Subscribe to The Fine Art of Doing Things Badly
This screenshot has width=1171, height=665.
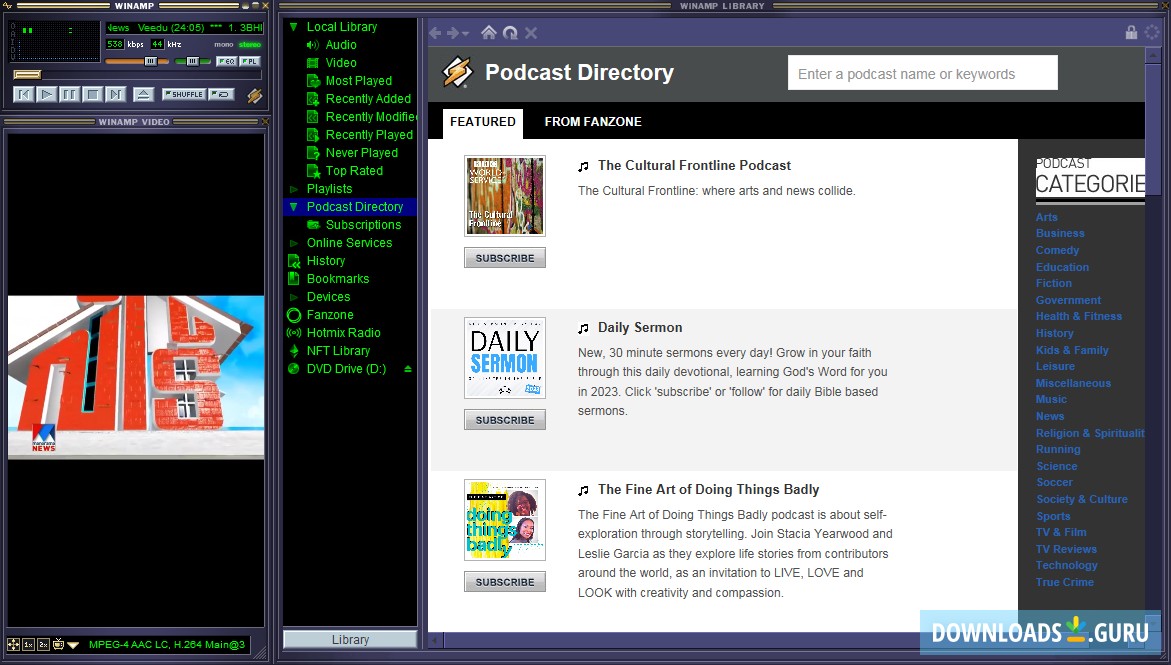point(505,581)
